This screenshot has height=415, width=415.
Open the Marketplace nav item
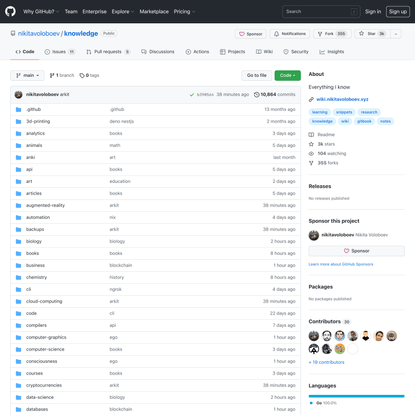tap(154, 12)
